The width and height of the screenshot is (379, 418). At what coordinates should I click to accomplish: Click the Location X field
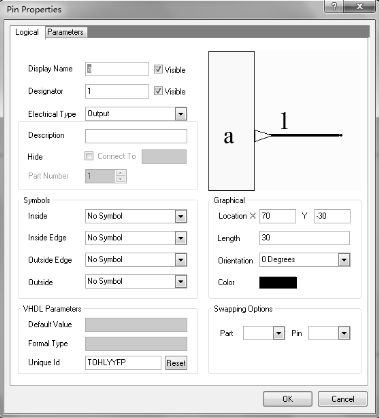click(x=277, y=216)
